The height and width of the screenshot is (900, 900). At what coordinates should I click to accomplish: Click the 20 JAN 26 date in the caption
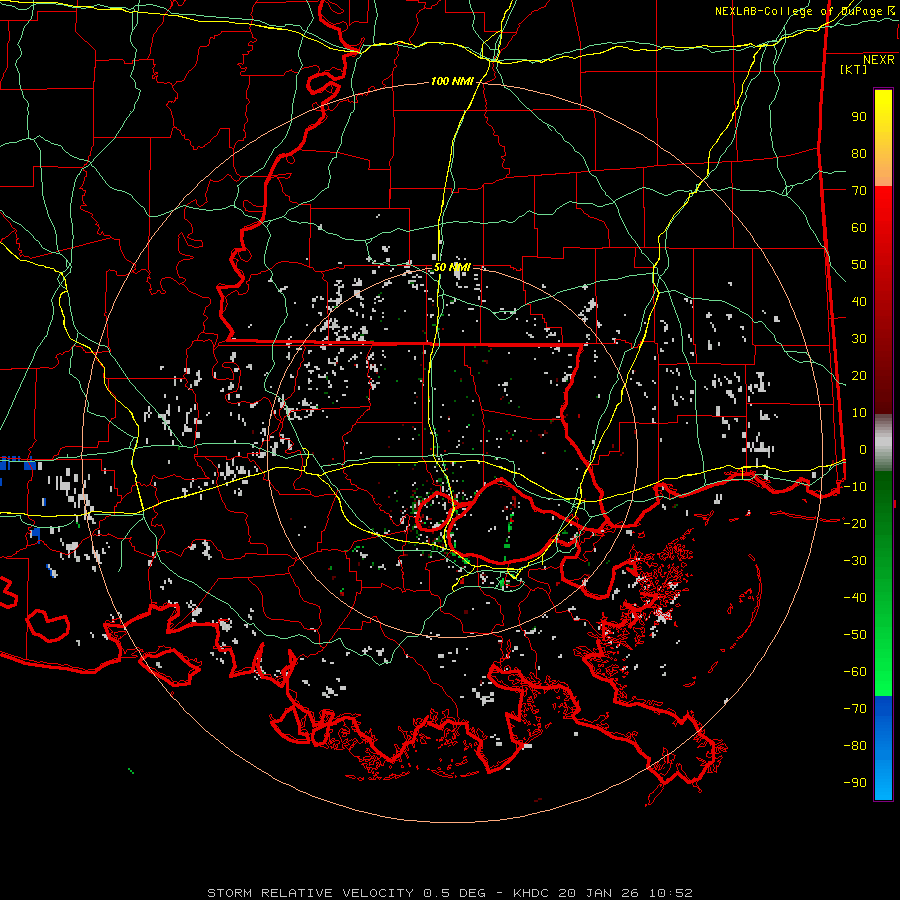[598, 893]
